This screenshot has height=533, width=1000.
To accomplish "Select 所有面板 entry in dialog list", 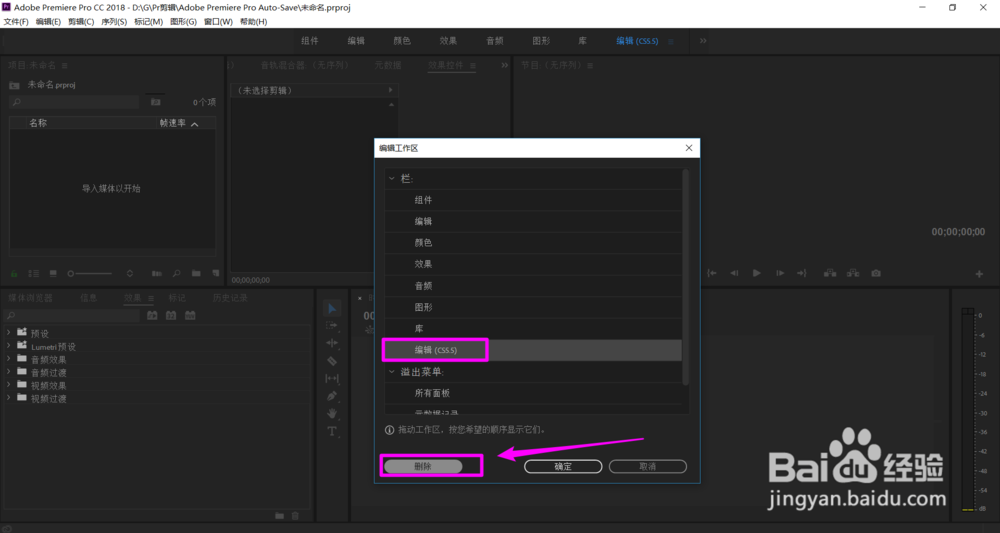I will pos(533,393).
